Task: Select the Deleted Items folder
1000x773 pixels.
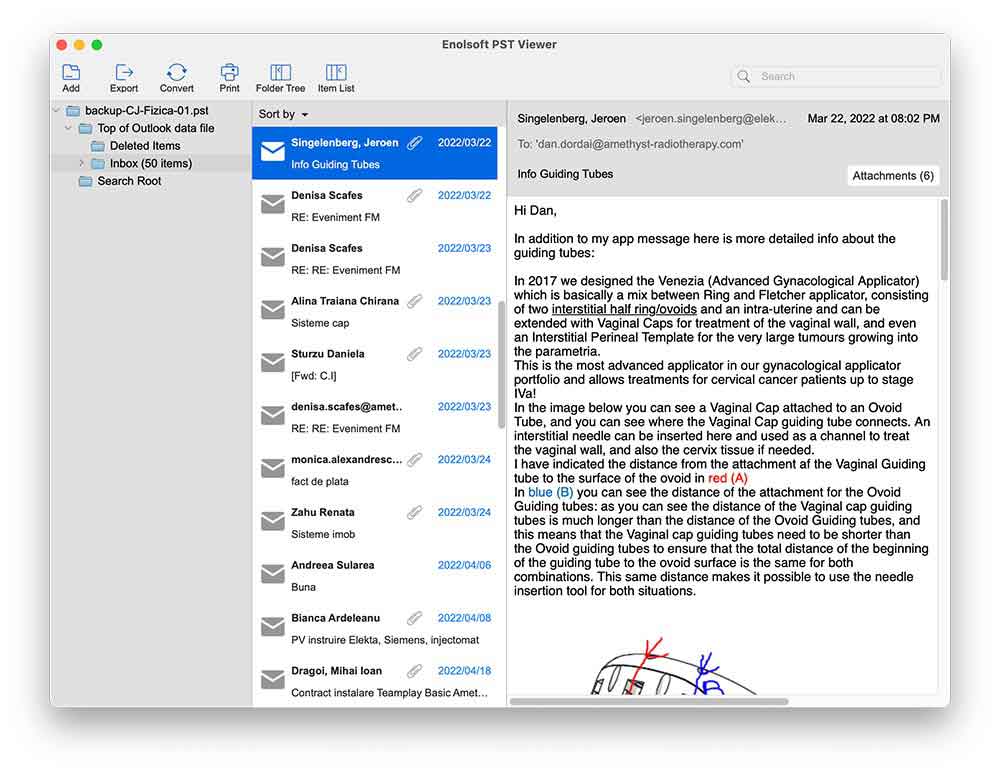Action: (x=144, y=146)
